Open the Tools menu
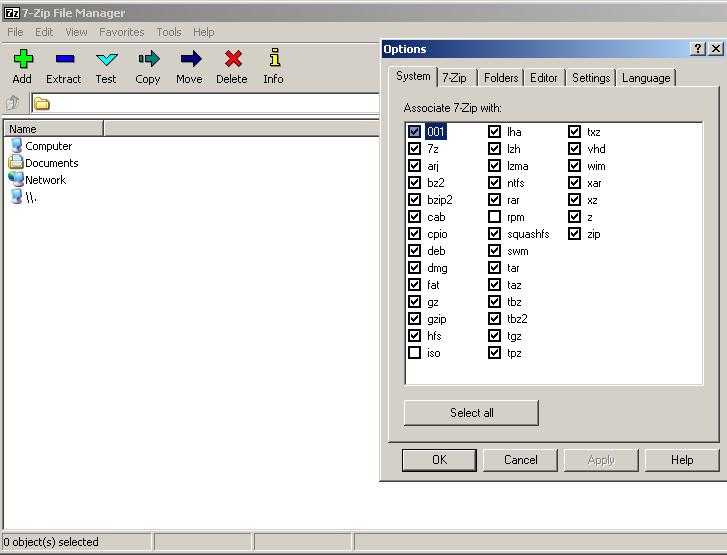Viewport: 727px width, 555px height. point(169,32)
